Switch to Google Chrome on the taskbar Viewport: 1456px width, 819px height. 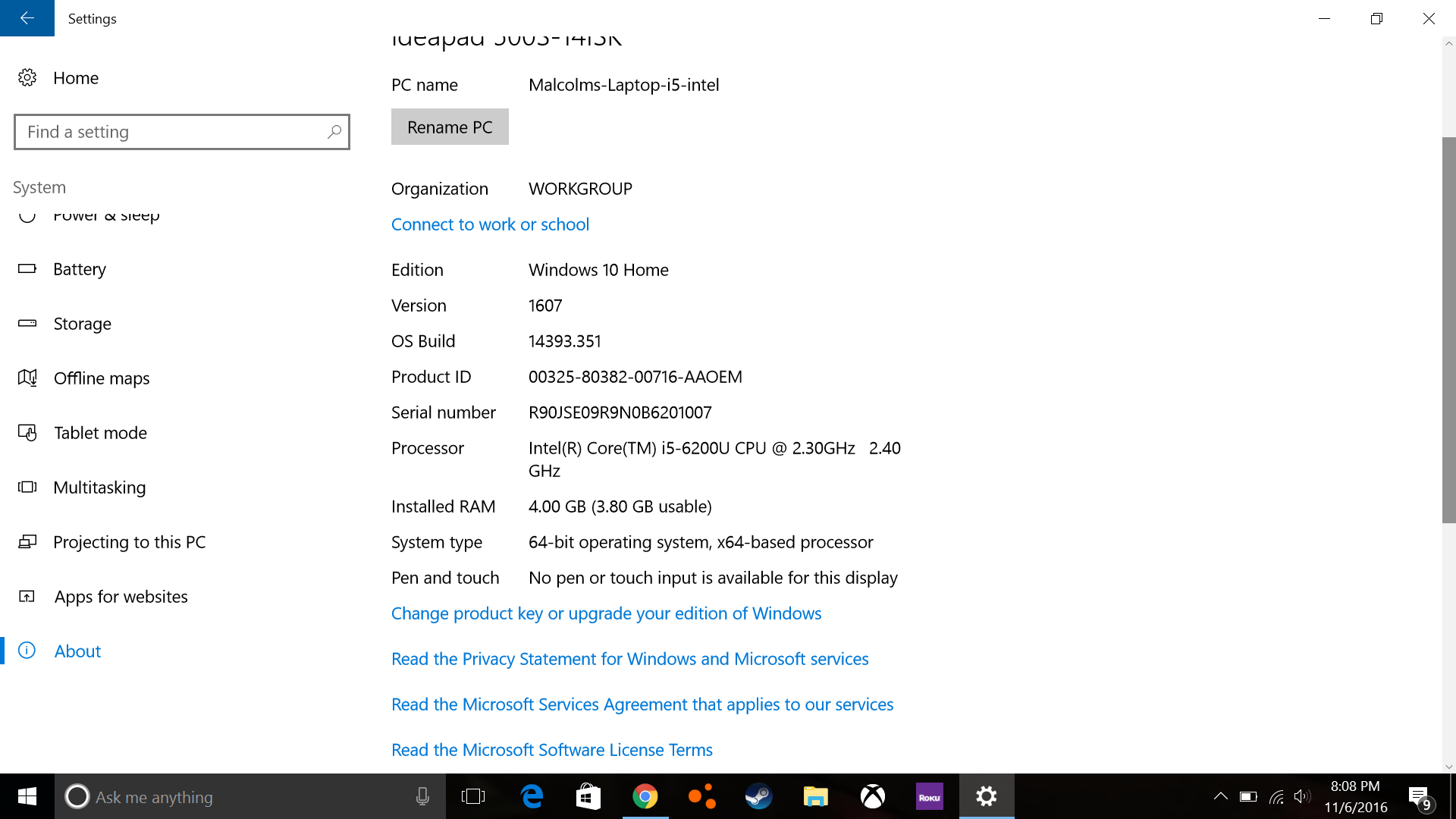tap(645, 796)
